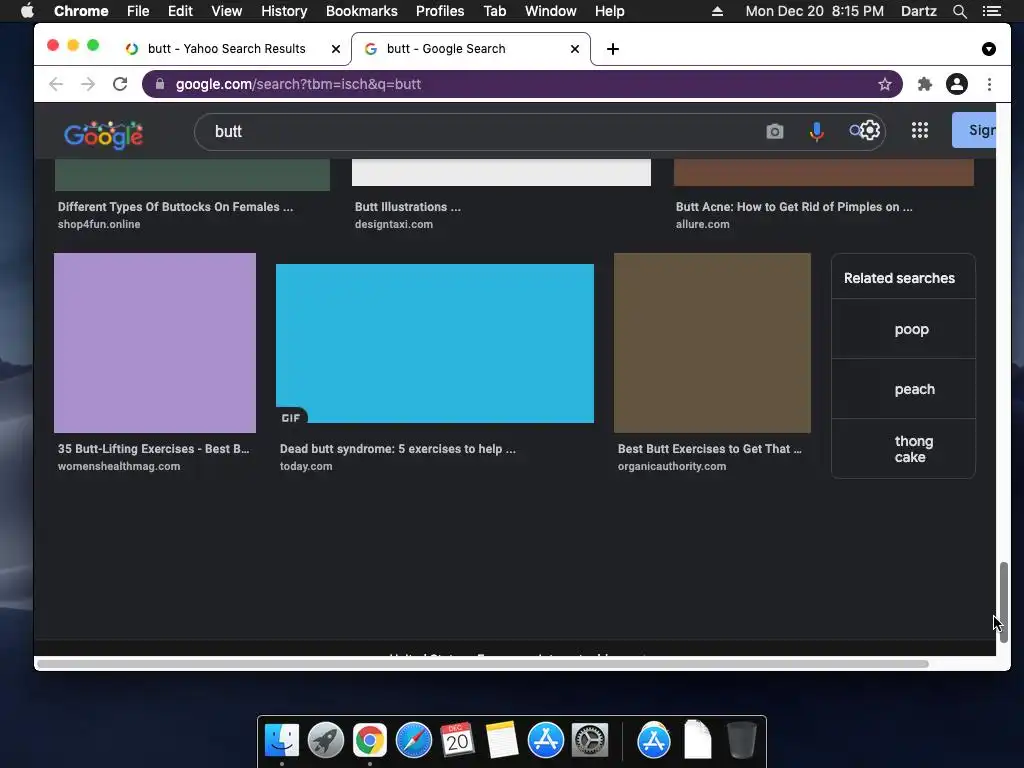
Task: Select related search thong cake
Action: click(x=903, y=449)
